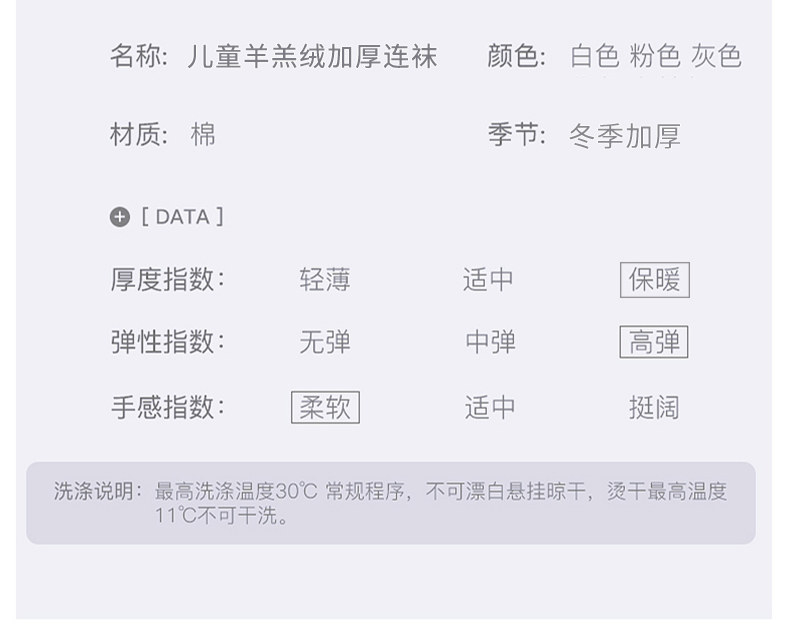The height and width of the screenshot is (624, 790).
Task: Click the plus icon beside DATA
Action: [120, 217]
